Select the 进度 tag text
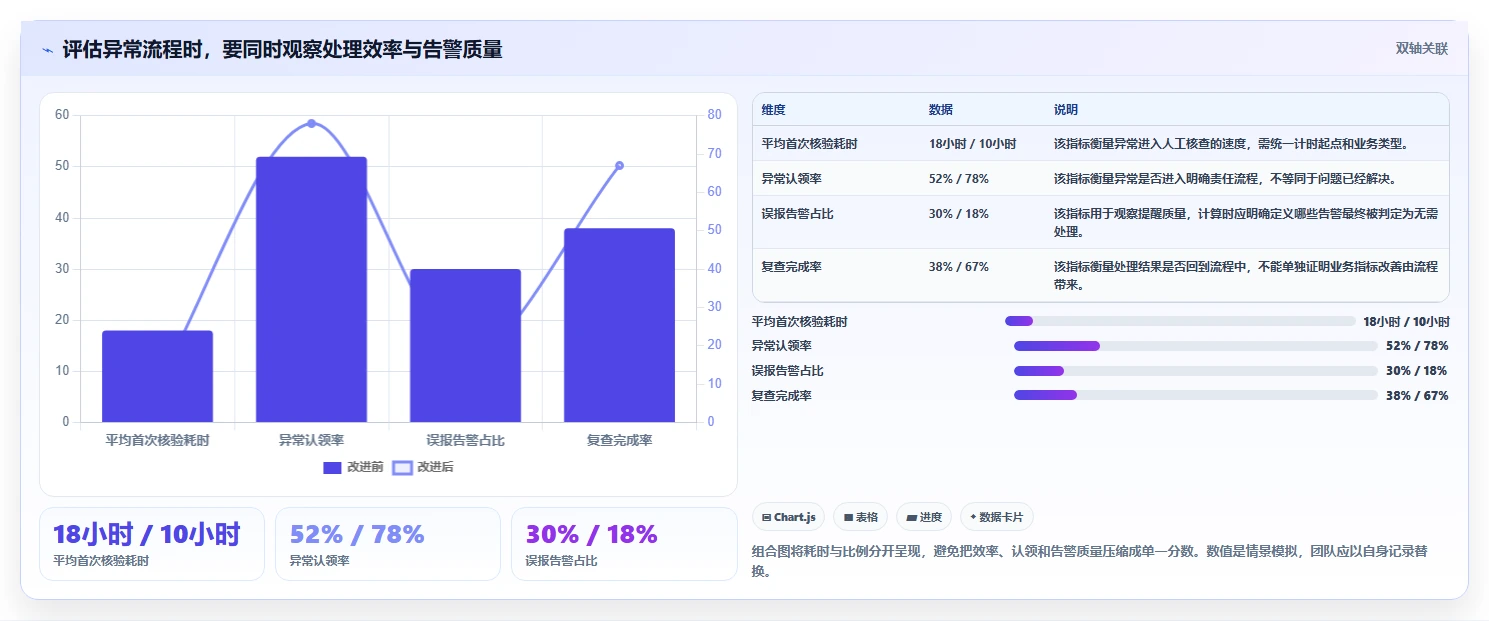 (x=931, y=517)
